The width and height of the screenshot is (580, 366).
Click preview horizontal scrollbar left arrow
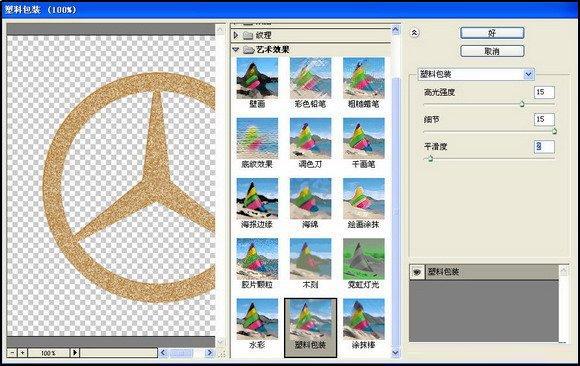pyautogui.click(x=163, y=353)
